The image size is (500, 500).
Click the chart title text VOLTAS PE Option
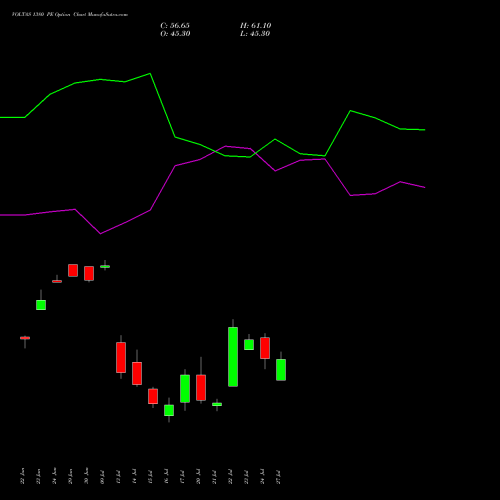point(70,14)
